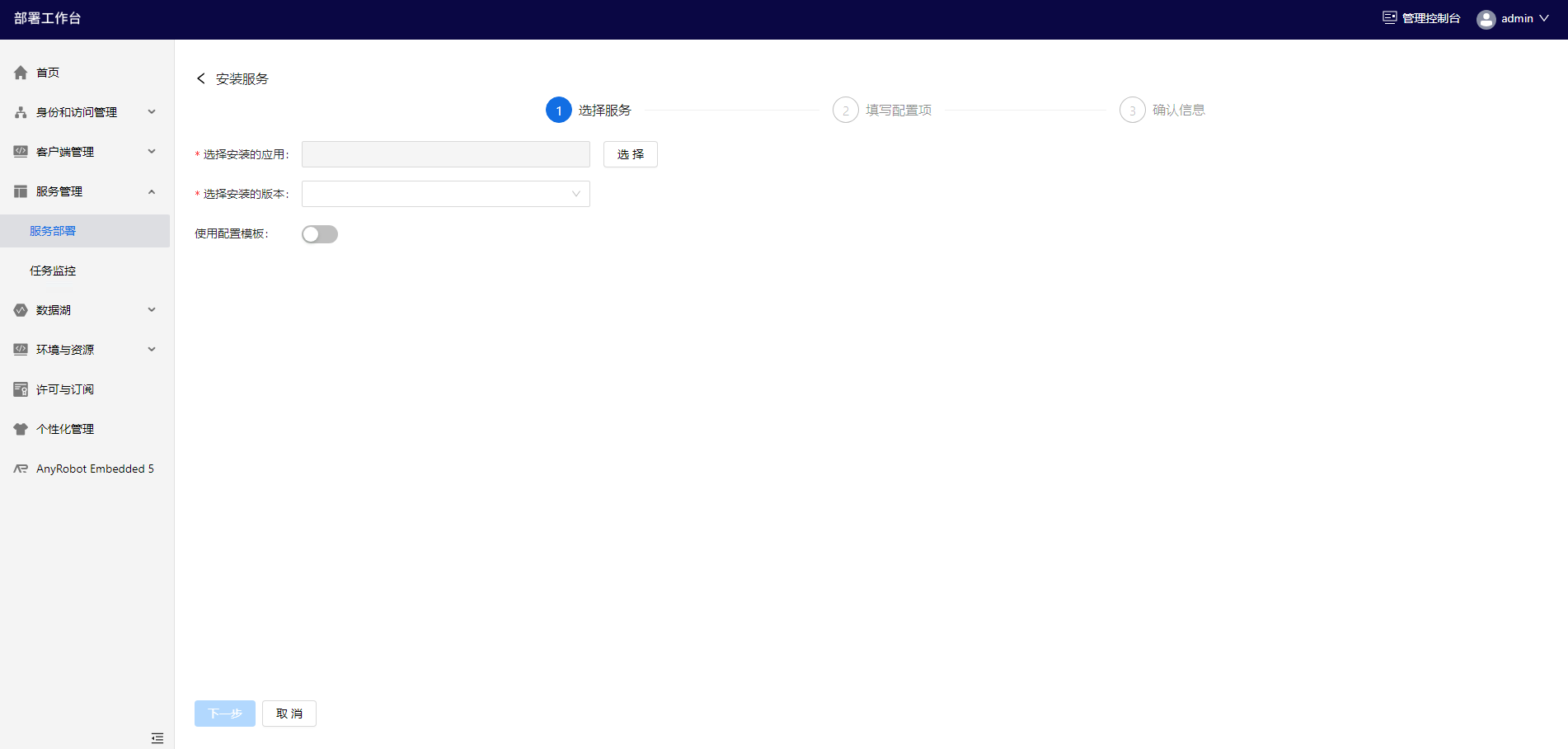The height and width of the screenshot is (749, 1568).
Task: Click the 身份和访问管理 sidebar icon
Action: pos(21,112)
